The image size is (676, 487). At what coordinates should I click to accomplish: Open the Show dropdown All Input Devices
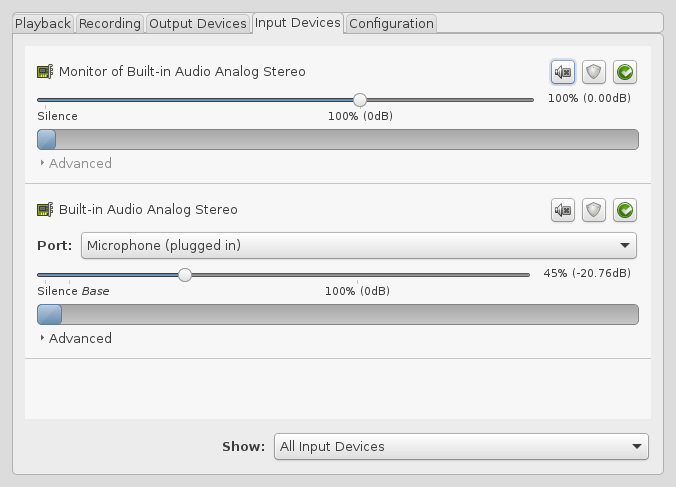[461, 446]
